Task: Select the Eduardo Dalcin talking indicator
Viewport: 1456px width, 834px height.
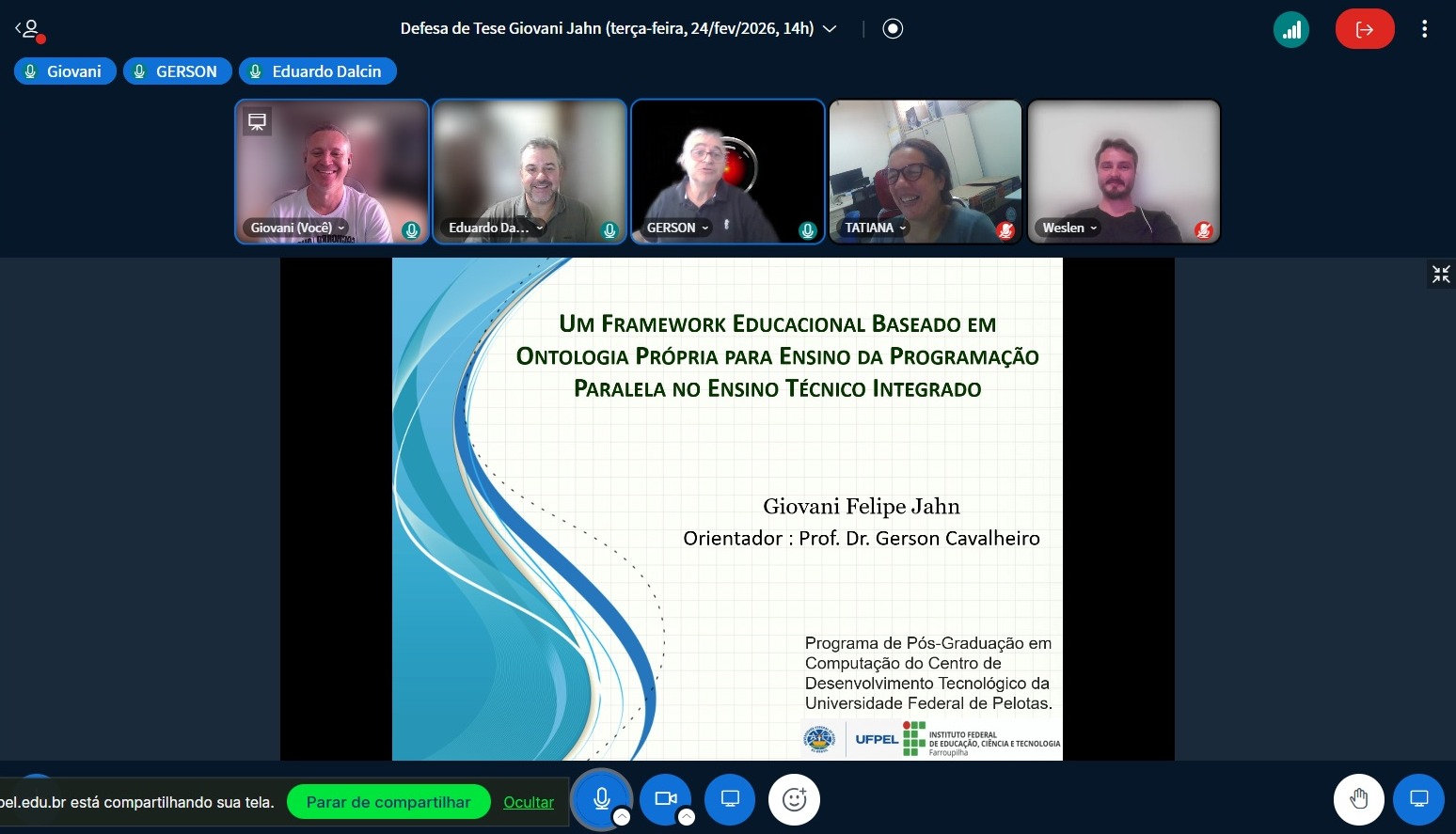Action: click(x=317, y=71)
